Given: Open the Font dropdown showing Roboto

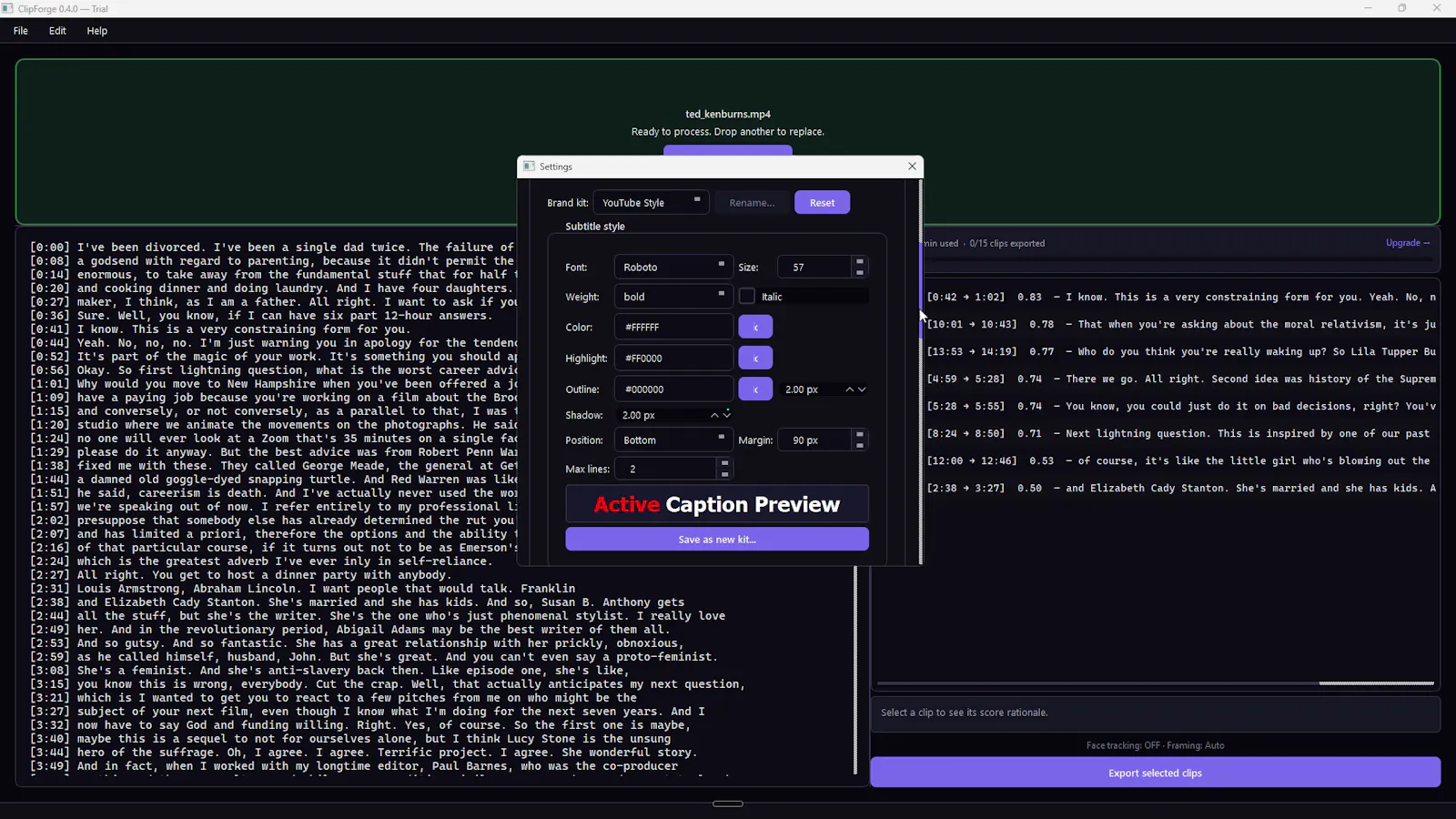Looking at the screenshot, I should point(673,267).
